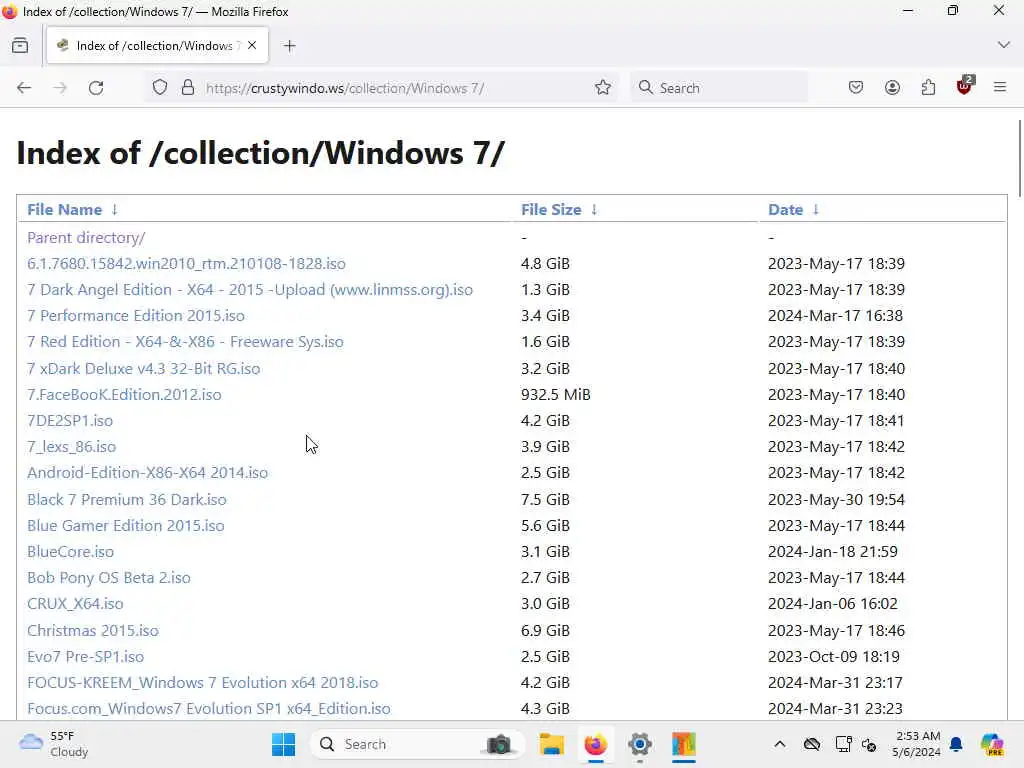Screen dimensions: 1024x768
Task: Click 7.FaceBooK.Edition.2012.iso link
Action: coord(124,395)
